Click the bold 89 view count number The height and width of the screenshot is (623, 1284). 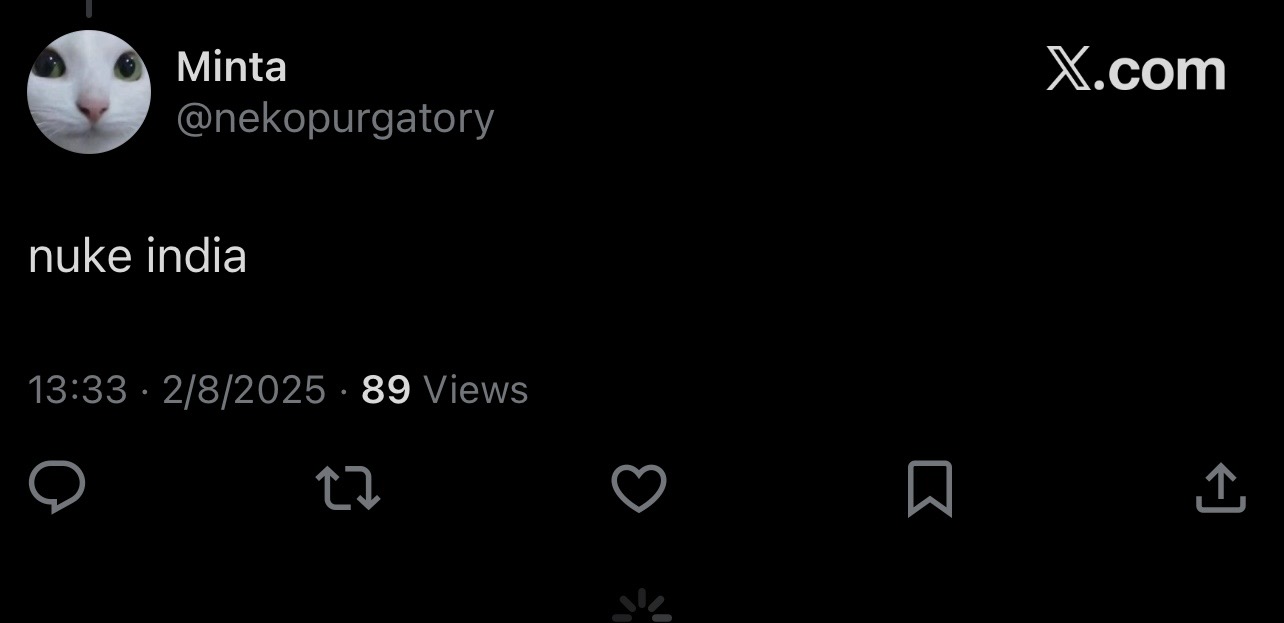click(386, 389)
